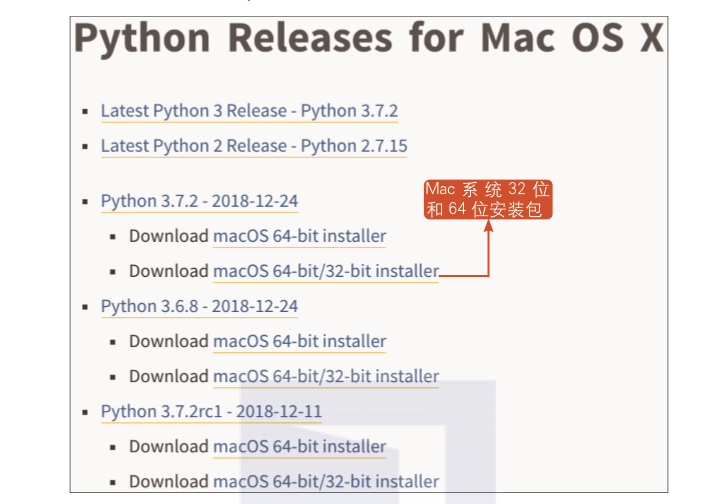Click "Download" text before Python 3.7.2 64-bit/32-bit installer

point(168,271)
